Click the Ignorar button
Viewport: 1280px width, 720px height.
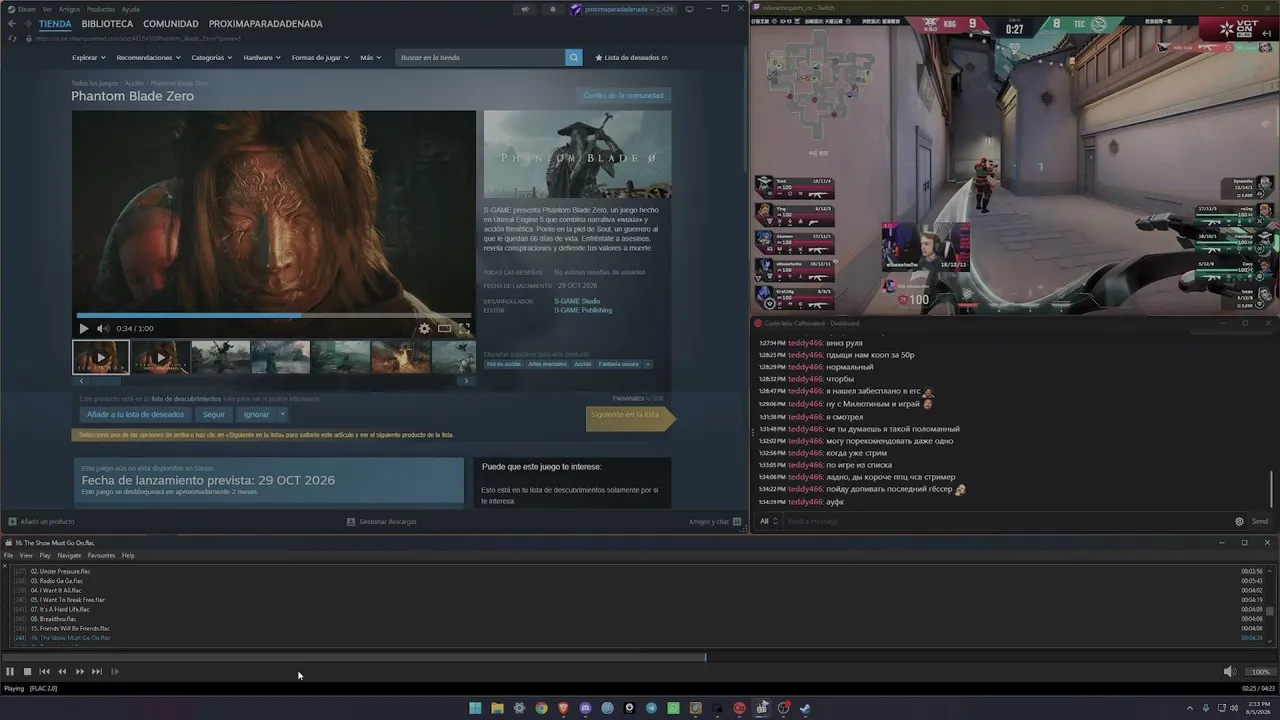coord(256,414)
